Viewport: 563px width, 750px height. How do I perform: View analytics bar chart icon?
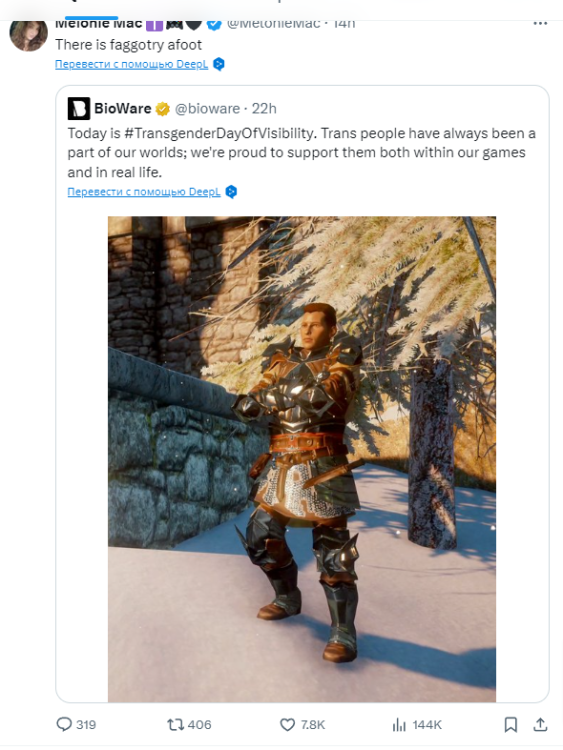click(399, 725)
